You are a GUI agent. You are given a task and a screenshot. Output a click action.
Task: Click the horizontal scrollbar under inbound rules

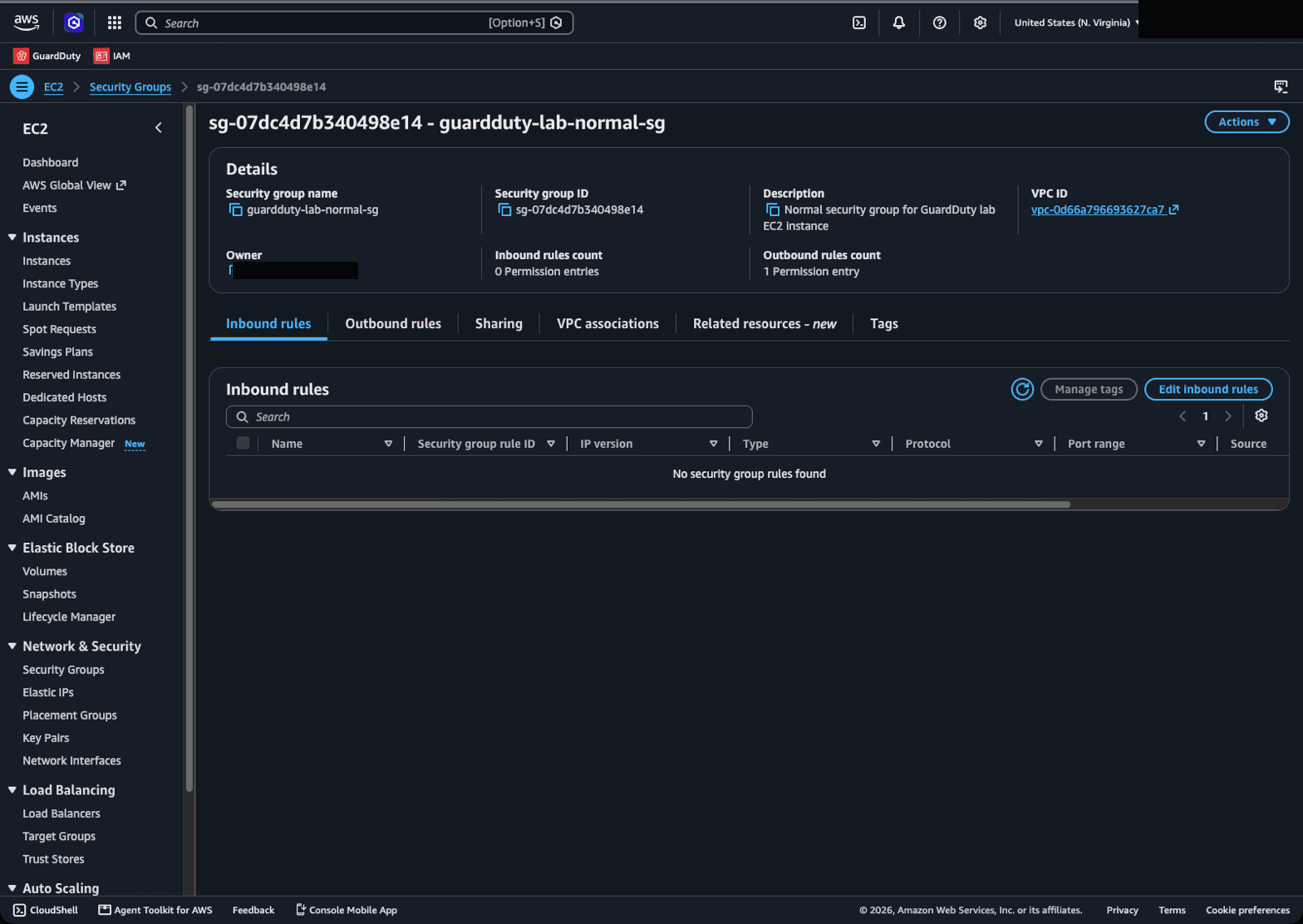pyautogui.click(x=641, y=504)
